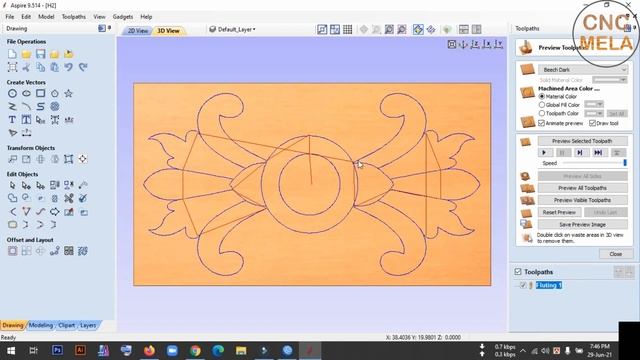Open the Gadgets menu
Screen dimensions: 640x360
click(x=123, y=17)
